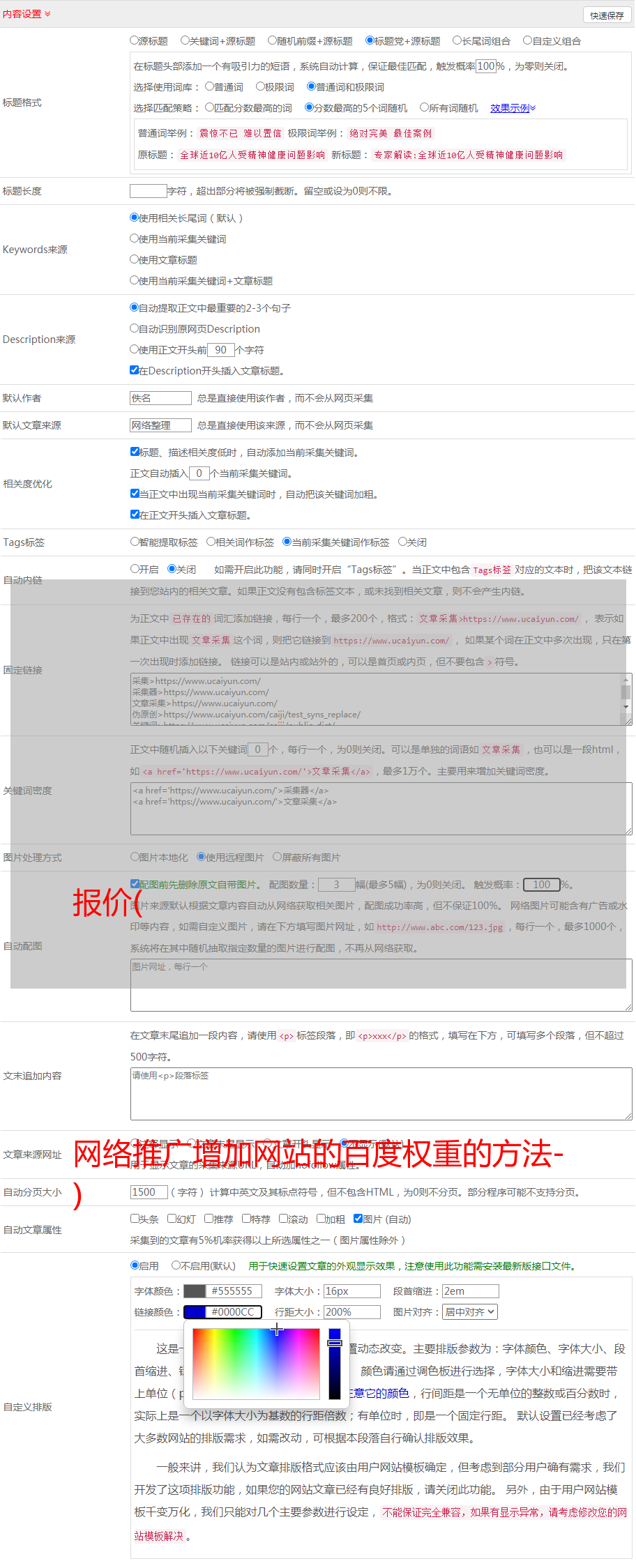Screen dimensions: 636x1568
Task: Click the 自动分页大小 1500 field
Action: click(149, 1192)
